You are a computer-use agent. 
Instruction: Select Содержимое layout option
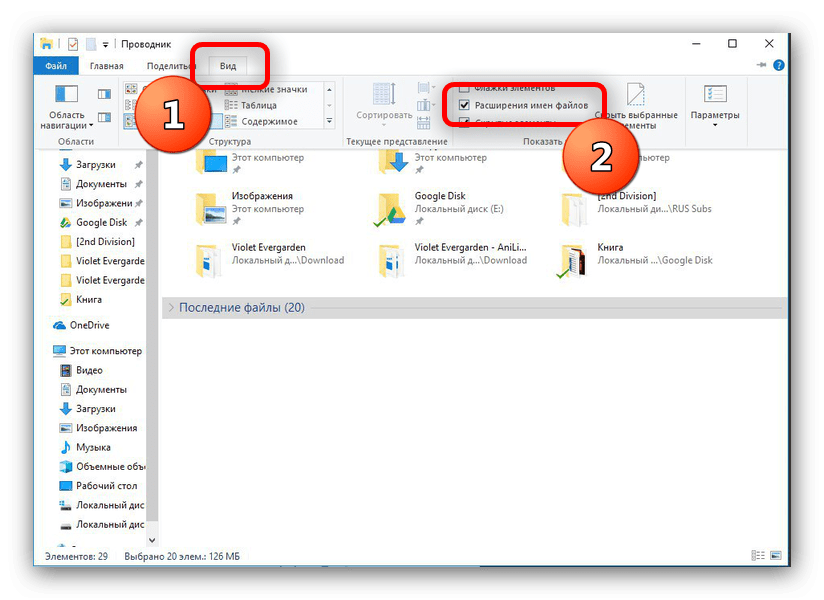pos(266,121)
